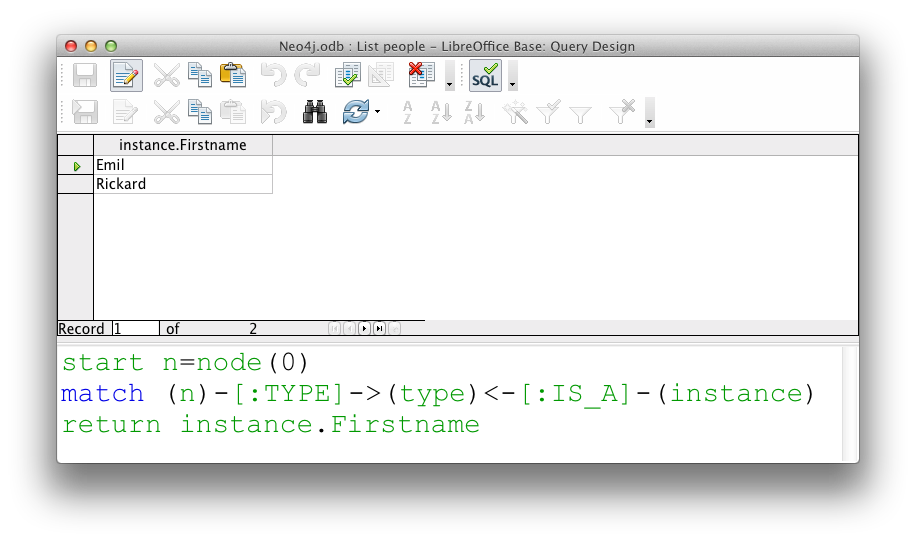Click '[:IS_A]' in the query text
916x542 pixels.
point(575,394)
